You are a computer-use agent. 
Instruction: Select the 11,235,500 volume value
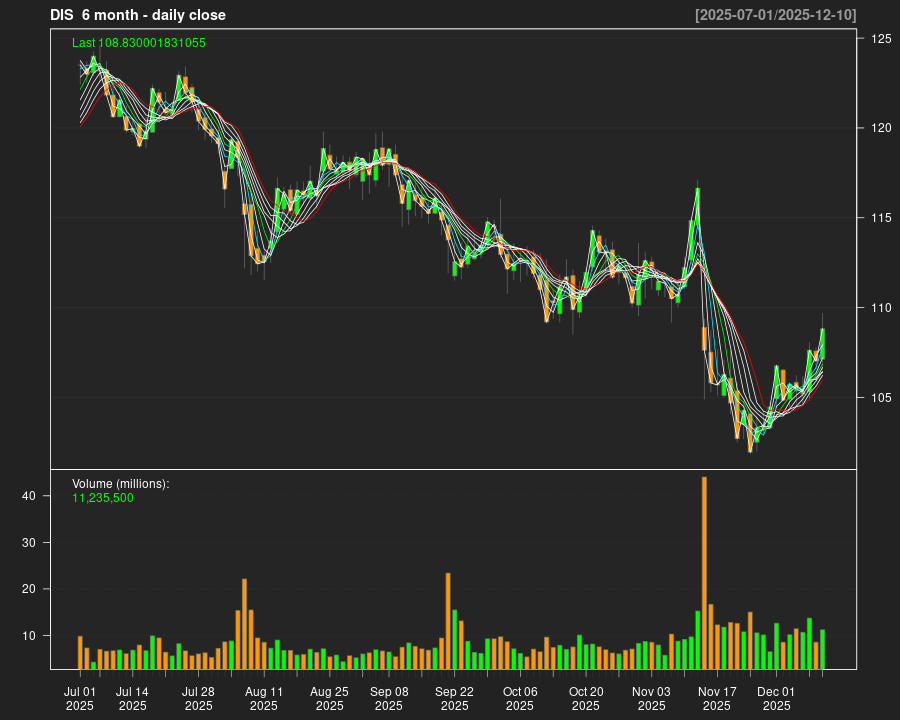103,498
